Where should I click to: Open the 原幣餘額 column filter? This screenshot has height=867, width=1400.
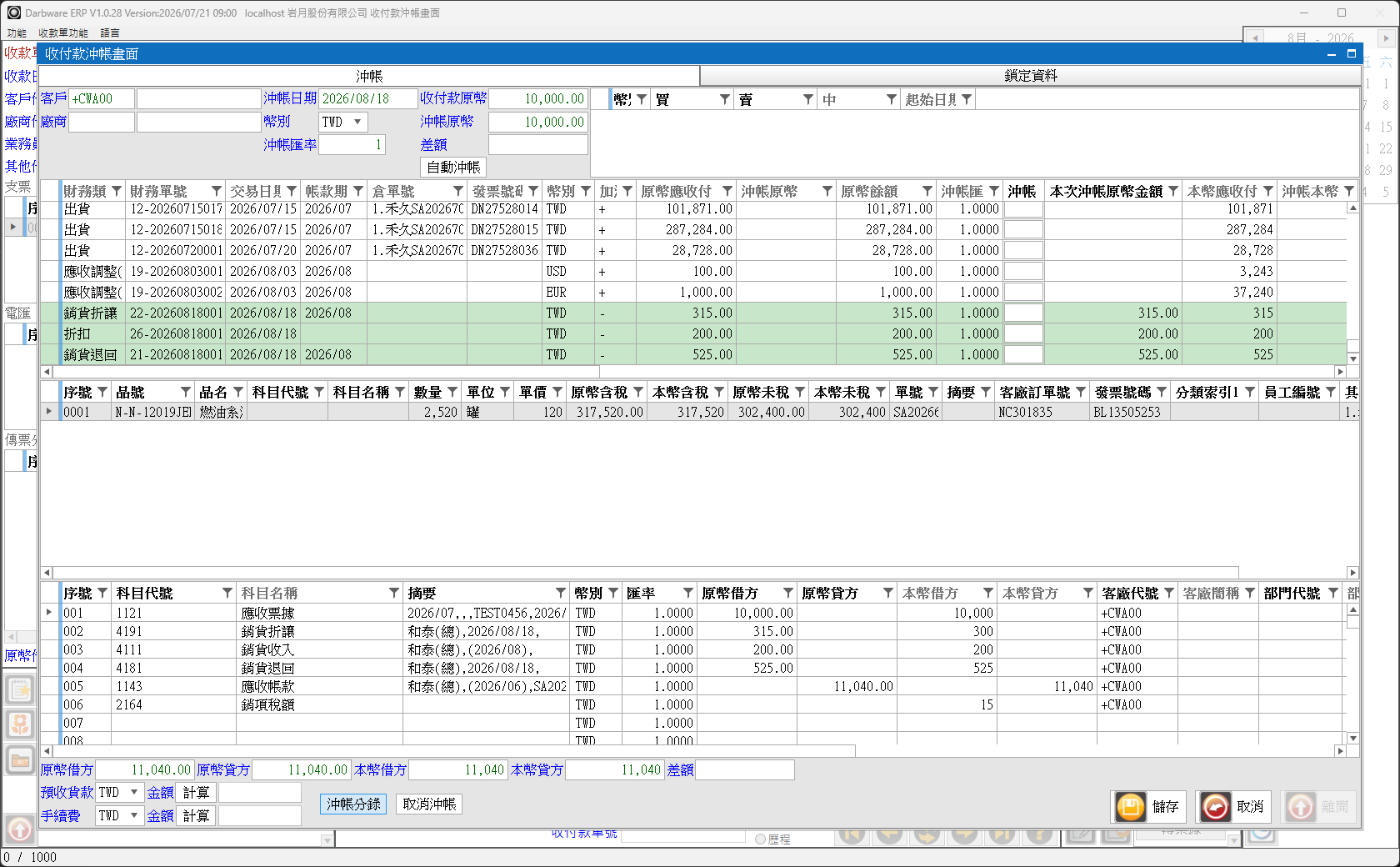(927, 192)
